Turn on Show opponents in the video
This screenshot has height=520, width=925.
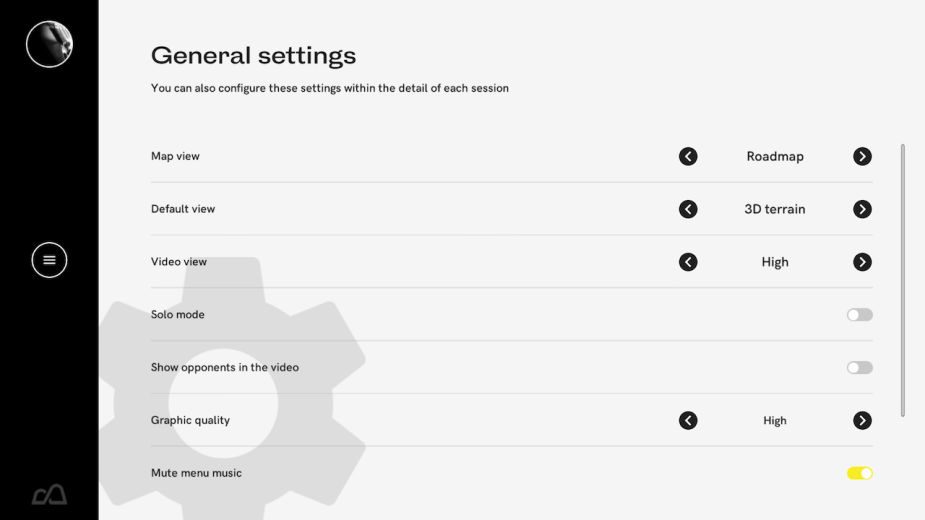pyautogui.click(x=859, y=368)
